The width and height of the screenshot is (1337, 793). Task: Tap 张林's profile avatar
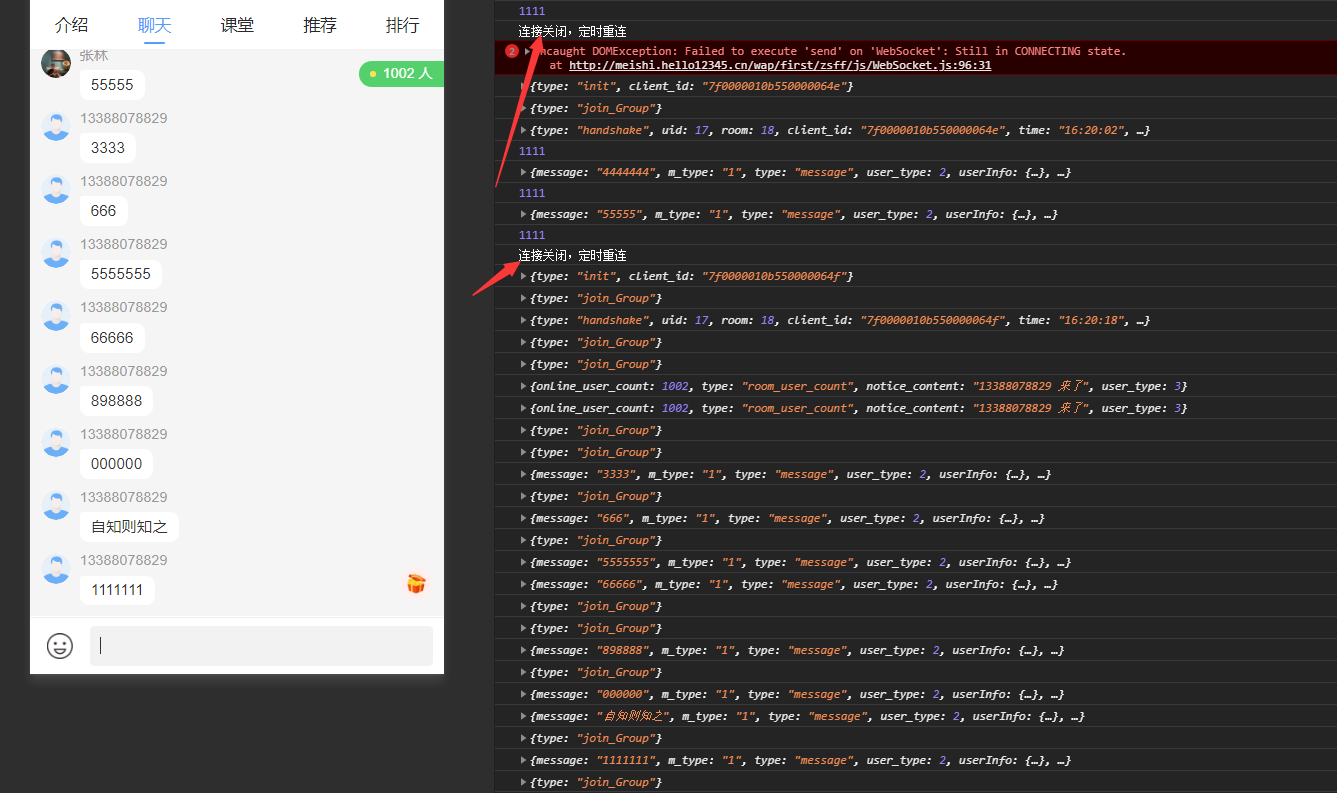coord(56,63)
